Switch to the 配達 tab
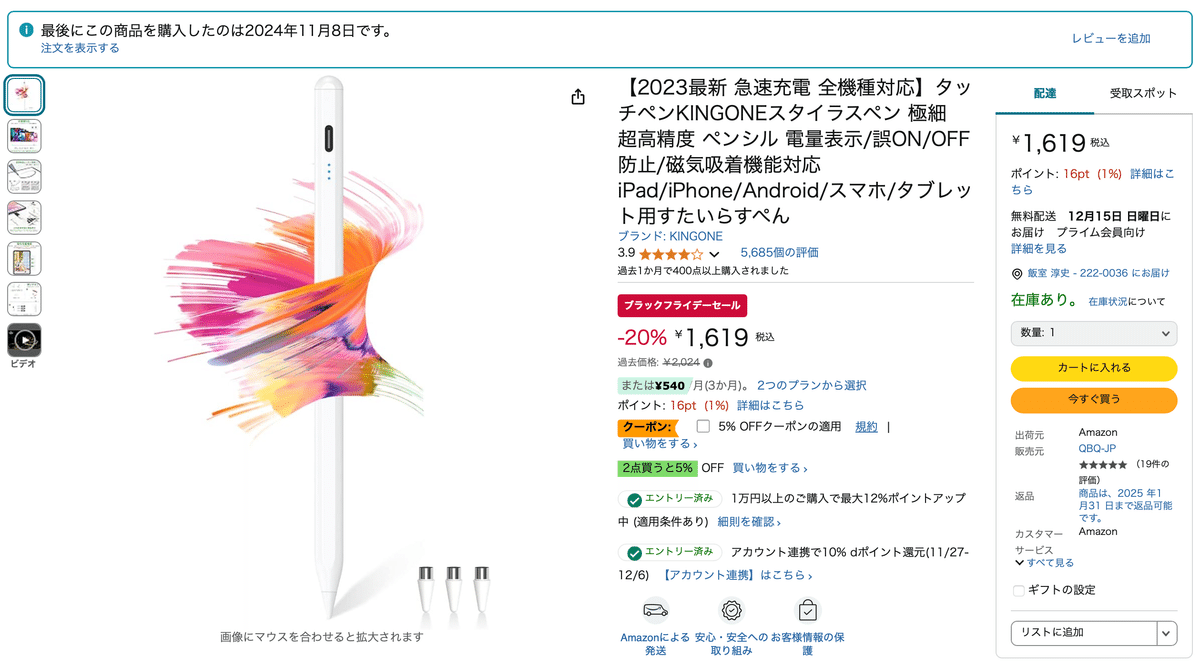The height and width of the screenshot is (662, 1200). [x=1045, y=92]
